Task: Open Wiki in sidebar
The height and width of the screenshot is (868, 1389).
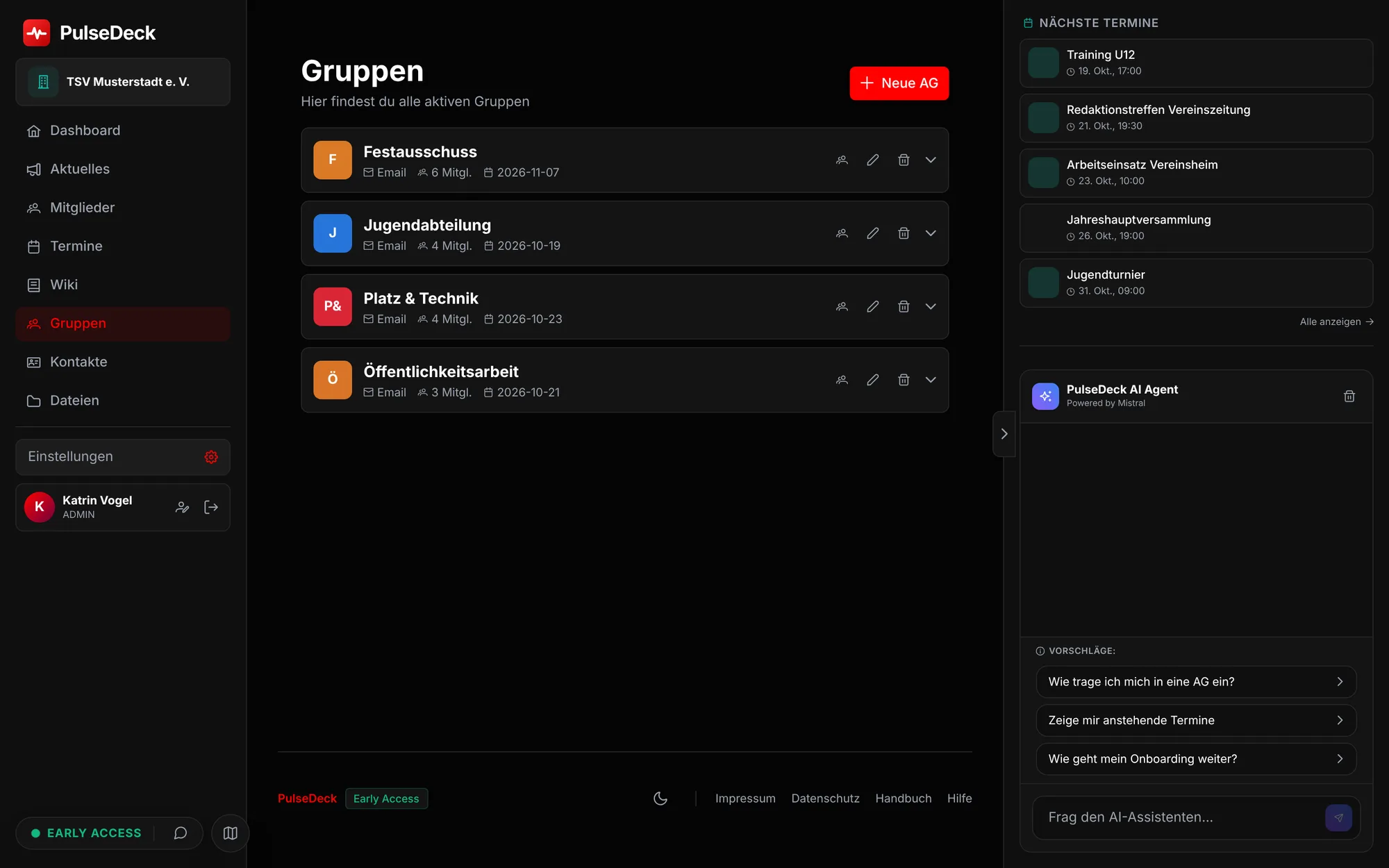Action: coord(123,285)
